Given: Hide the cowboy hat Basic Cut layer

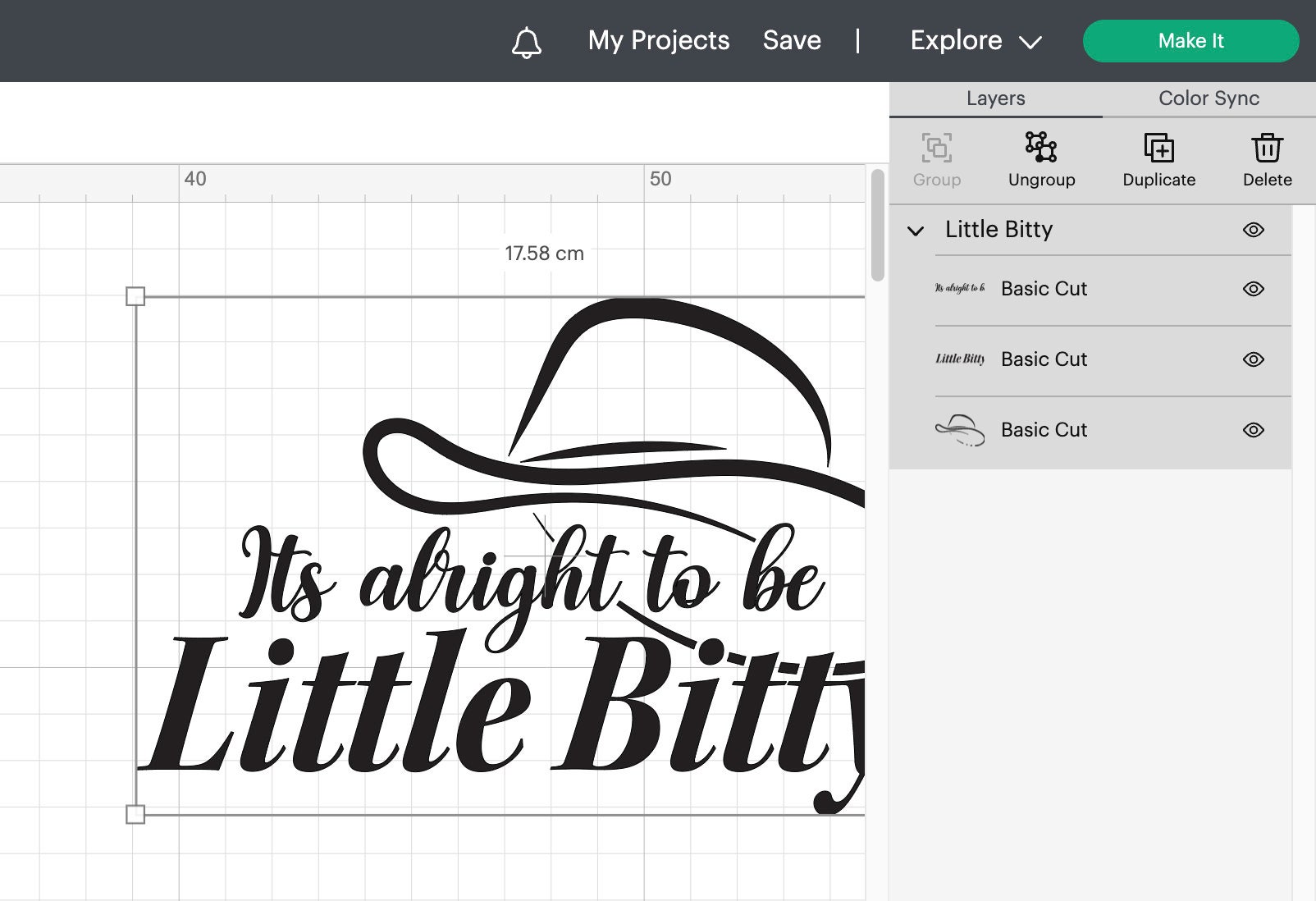Looking at the screenshot, I should [1254, 429].
